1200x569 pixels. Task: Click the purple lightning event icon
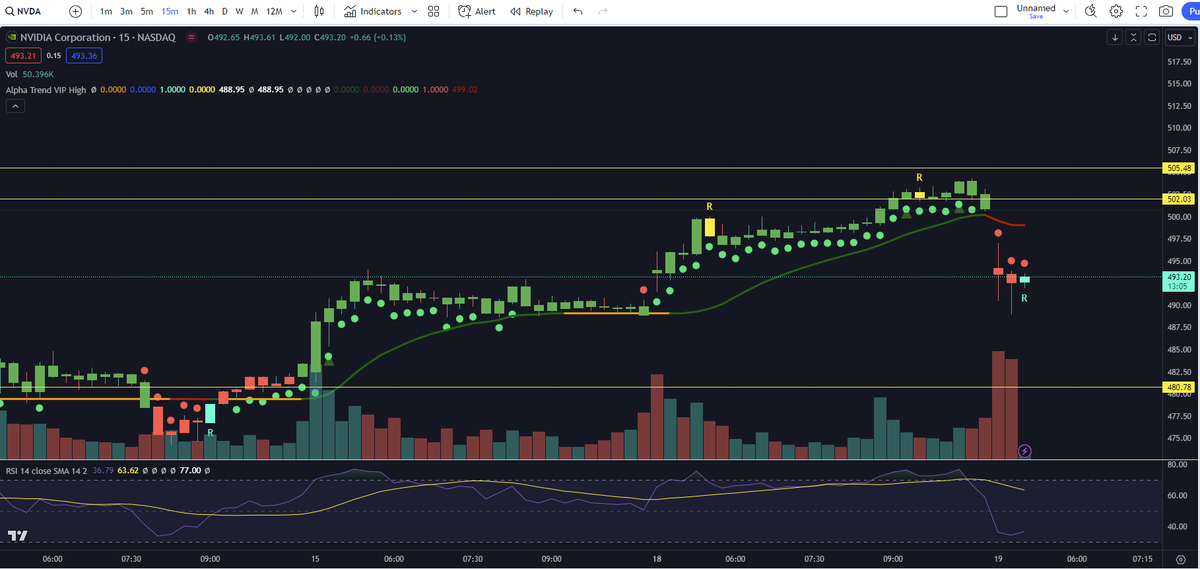1024,451
